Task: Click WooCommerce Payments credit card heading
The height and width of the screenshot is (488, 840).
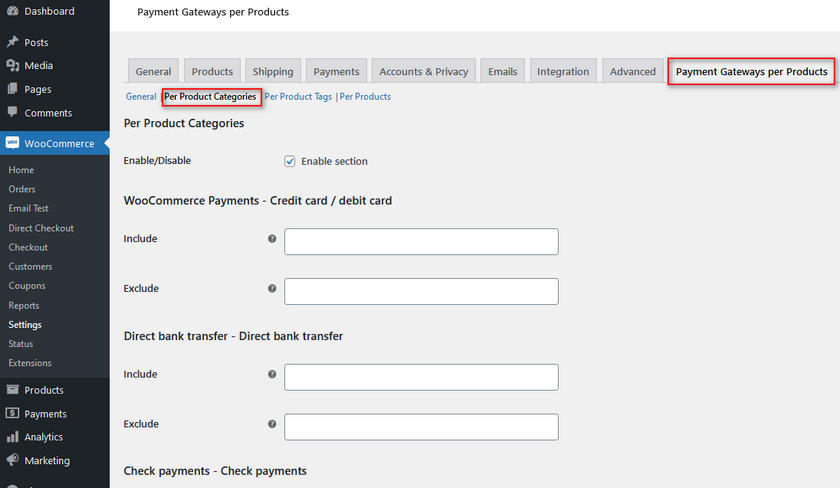Action: 258,200
